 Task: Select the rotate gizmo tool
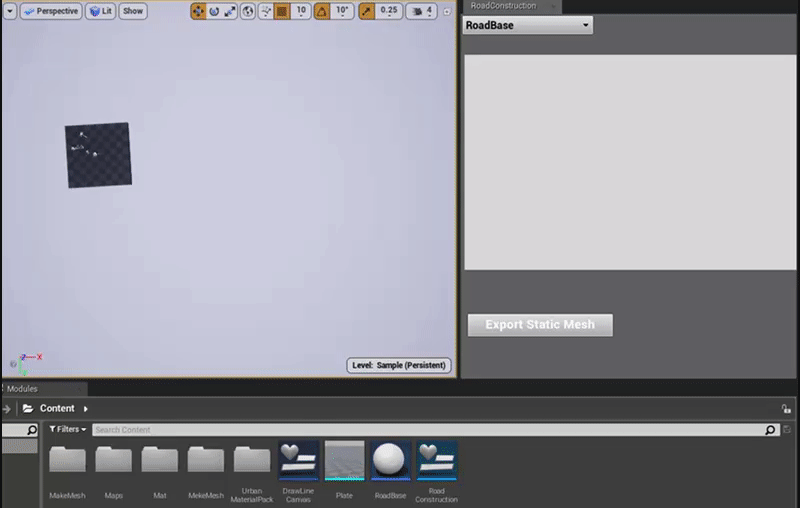[x=214, y=11]
